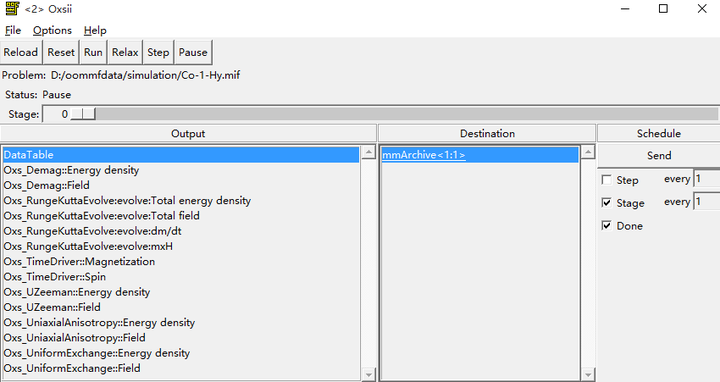720x382 pixels.
Task: Open the File menu
Action: tap(13, 30)
